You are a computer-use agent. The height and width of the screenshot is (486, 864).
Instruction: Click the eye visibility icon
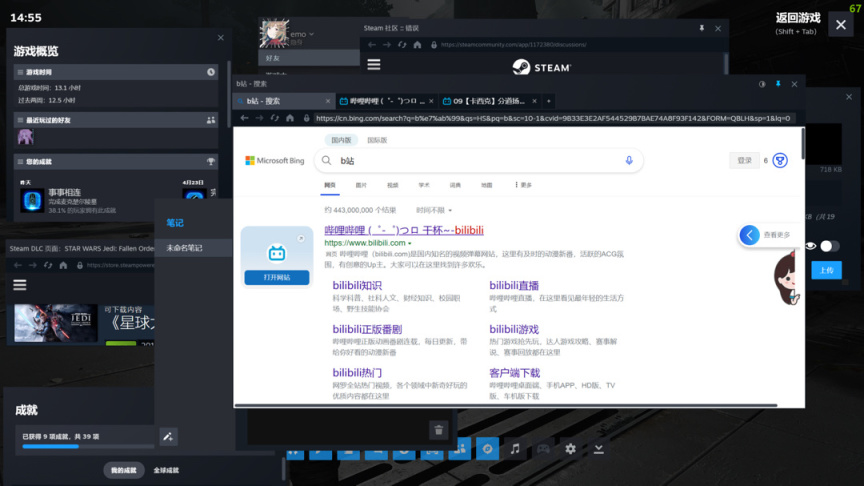coord(811,246)
